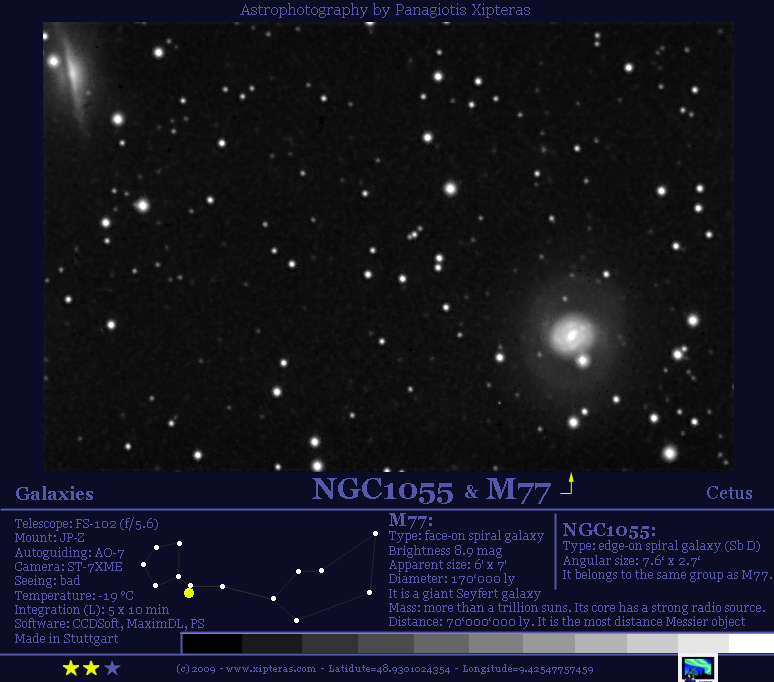Click 'Mount: JP-Z' line
Viewport: 774px width, 682px height.
(49, 537)
